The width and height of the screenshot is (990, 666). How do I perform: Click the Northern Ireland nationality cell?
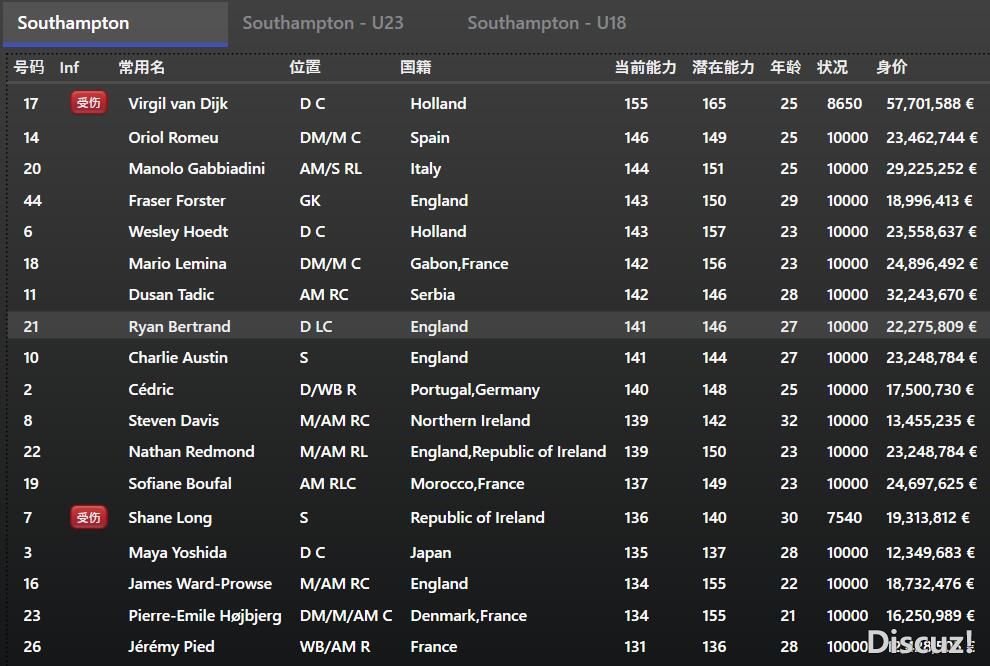click(x=470, y=420)
